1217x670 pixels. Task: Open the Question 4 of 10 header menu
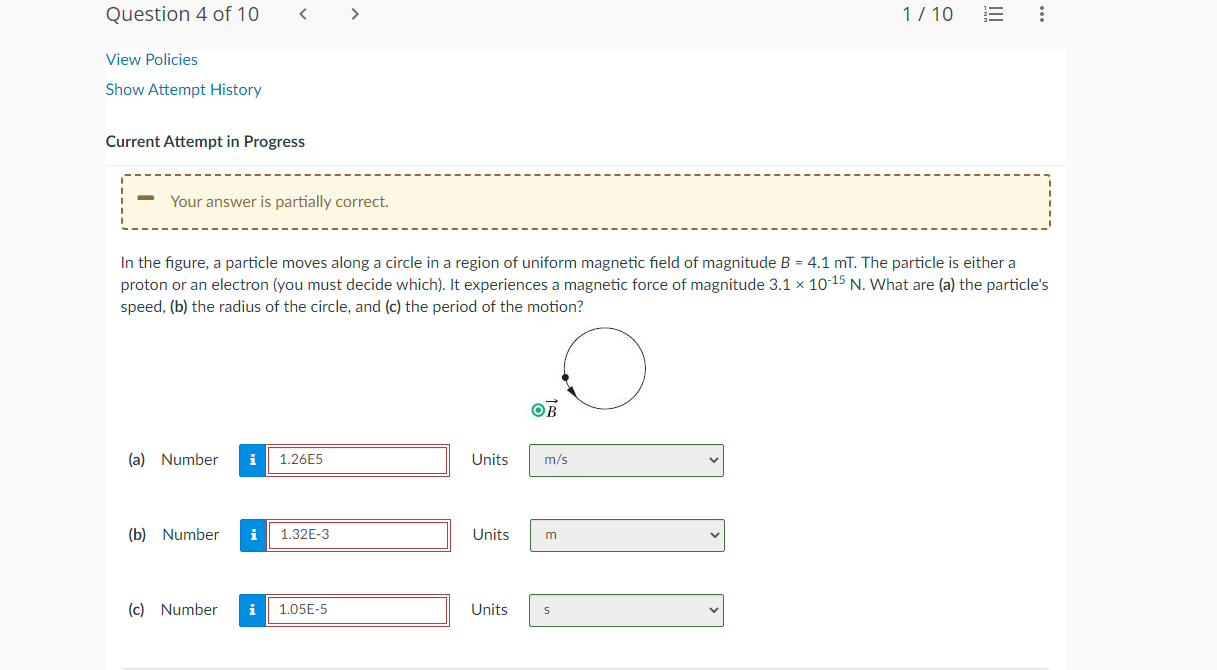click(x=182, y=14)
